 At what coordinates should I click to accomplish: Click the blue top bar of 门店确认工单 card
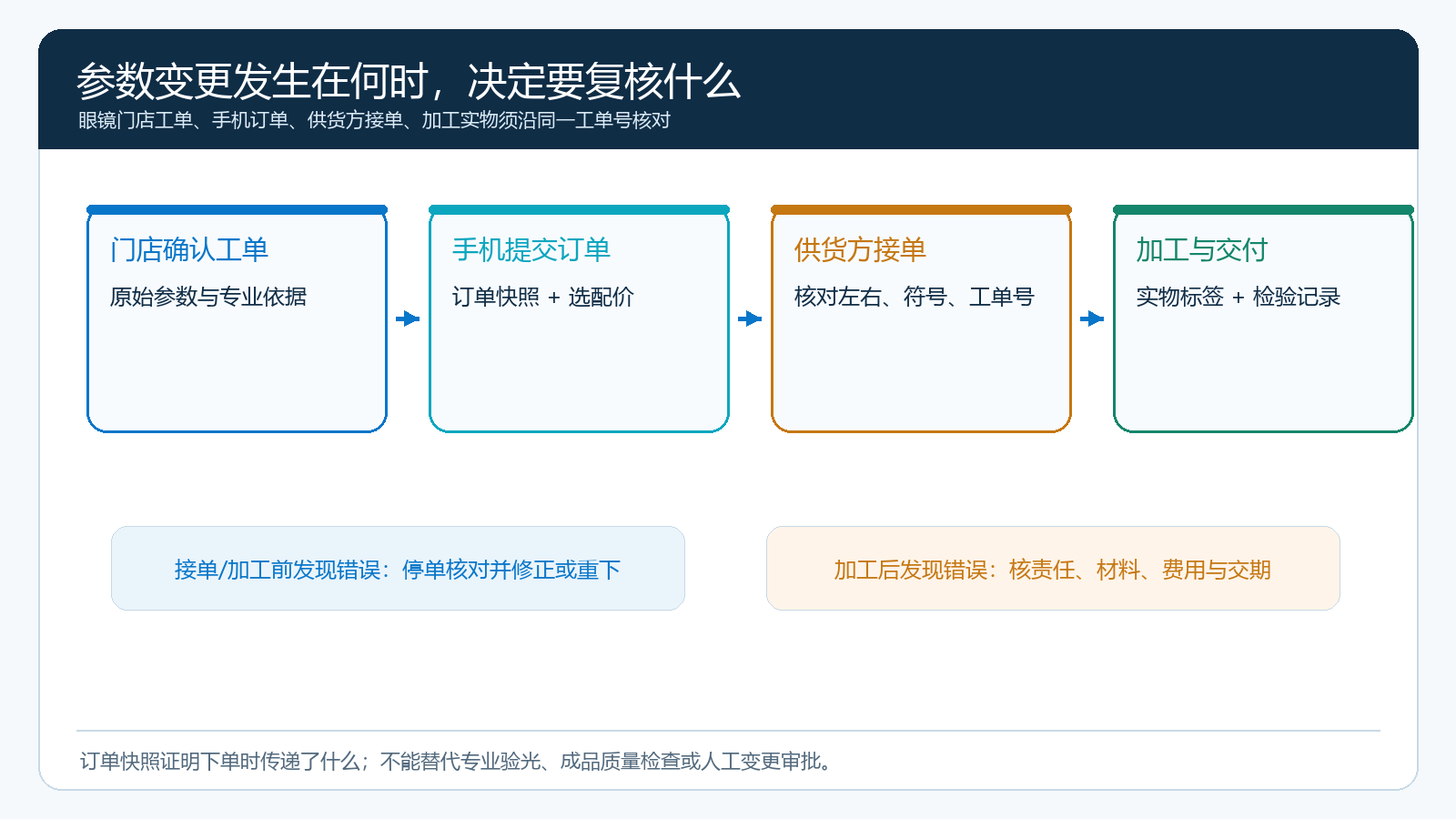pos(237,210)
